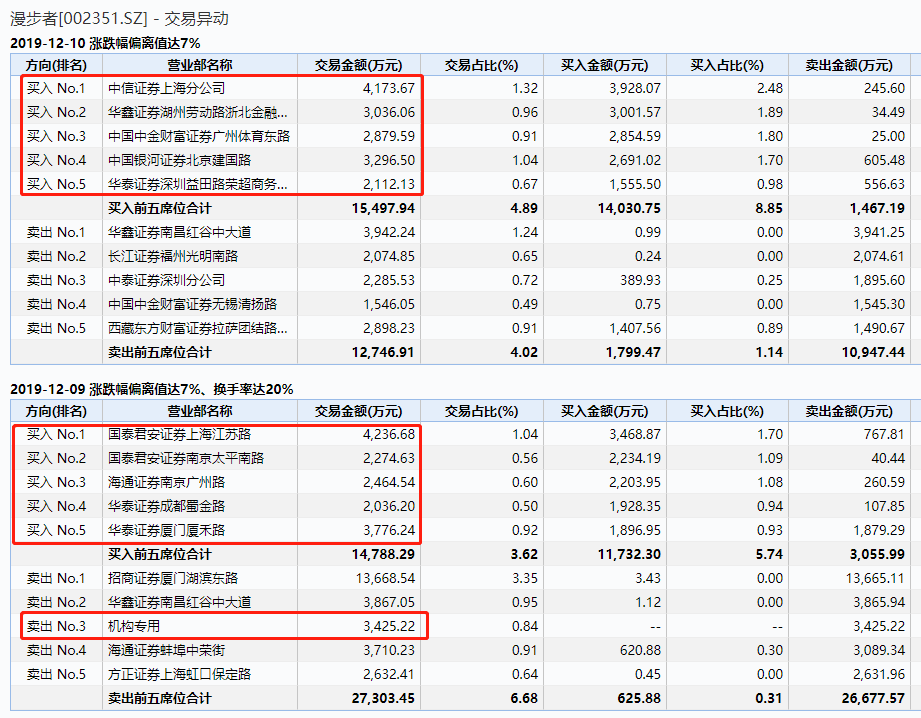Click 方向(排名) header in 2019-12-10 table

tap(56, 65)
